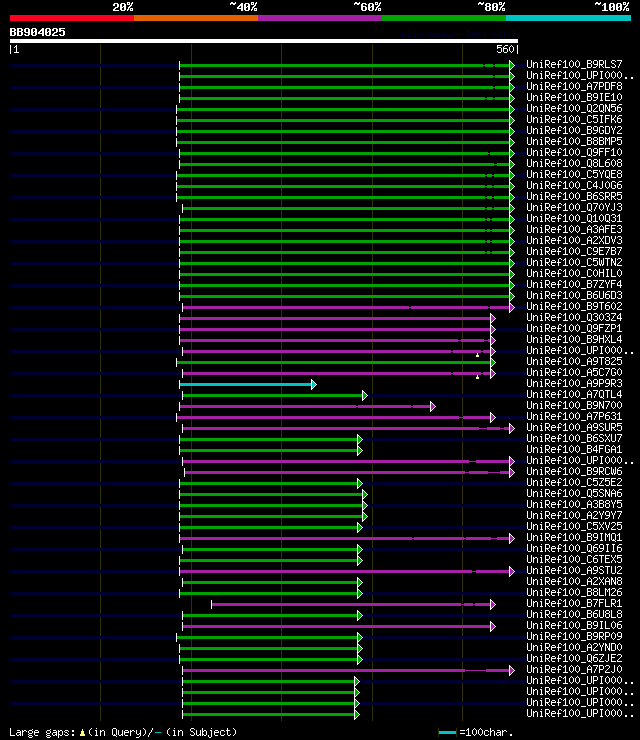Choose the UniRef100_B6U6D3 hit label
Image resolution: width=640 pixels, height=740 pixels.
574,295
